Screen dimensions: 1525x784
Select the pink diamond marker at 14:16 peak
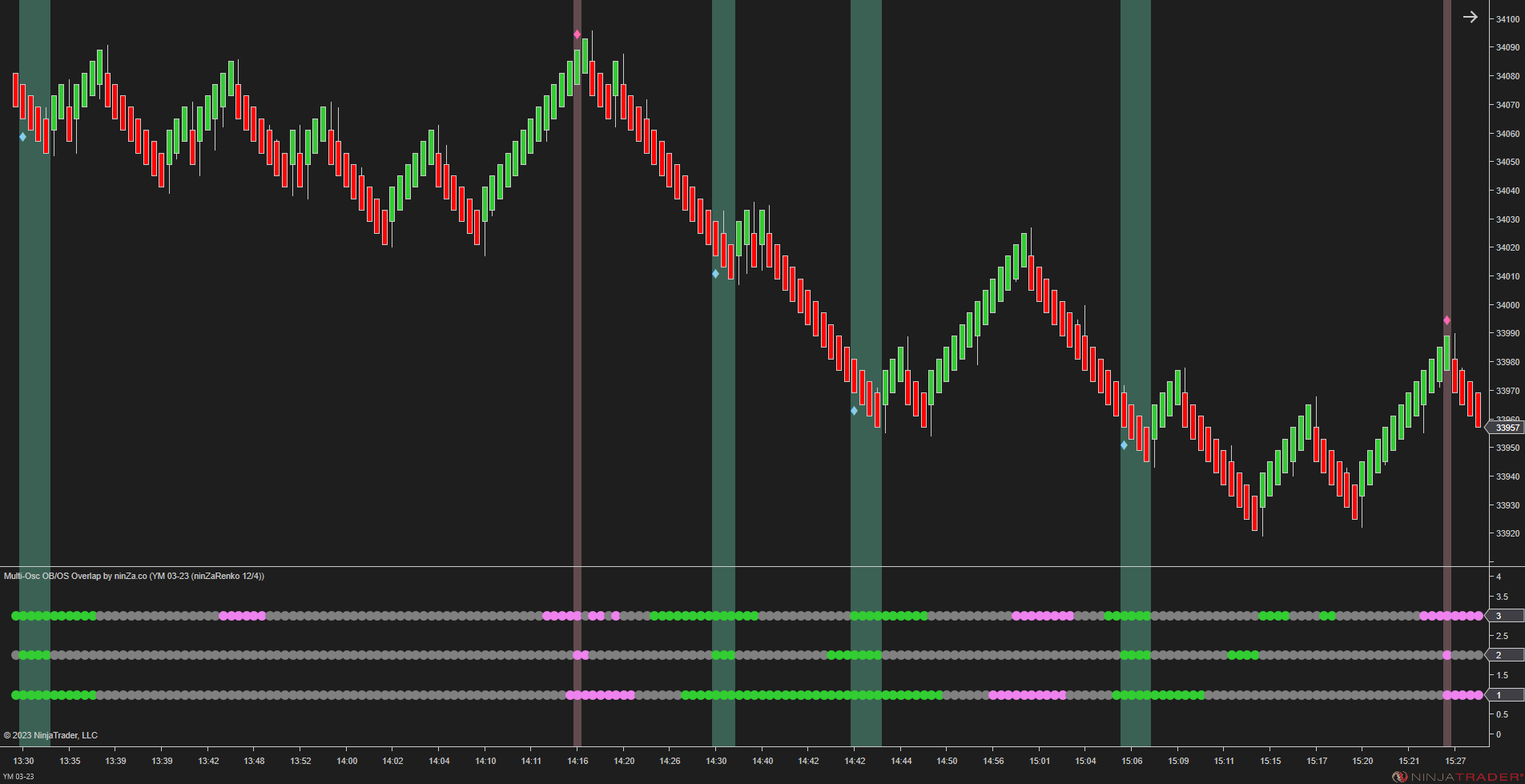(x=576, y=34)
